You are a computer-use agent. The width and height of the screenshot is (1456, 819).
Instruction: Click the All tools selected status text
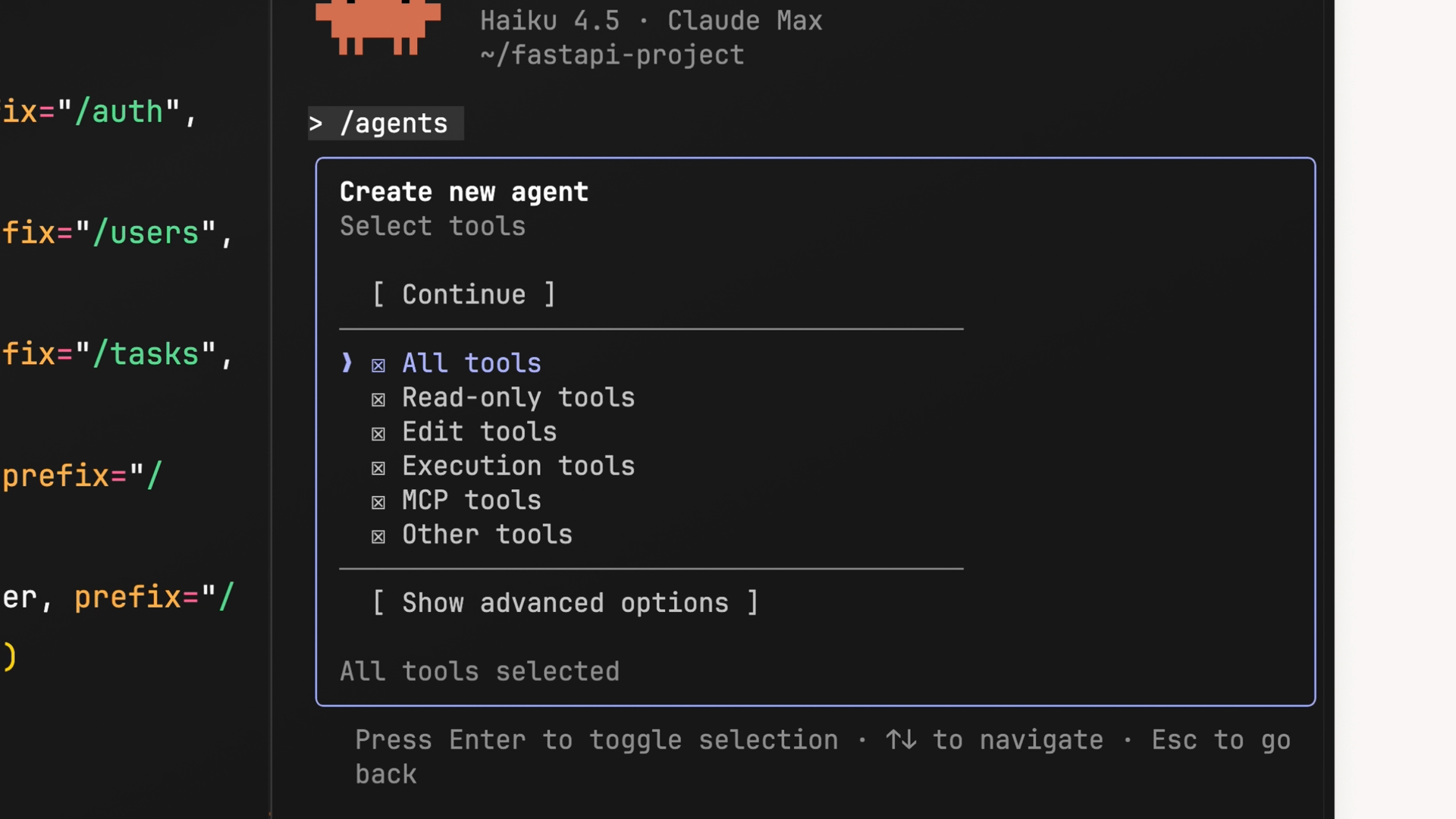pyautogui.click(x=479, y=671)
